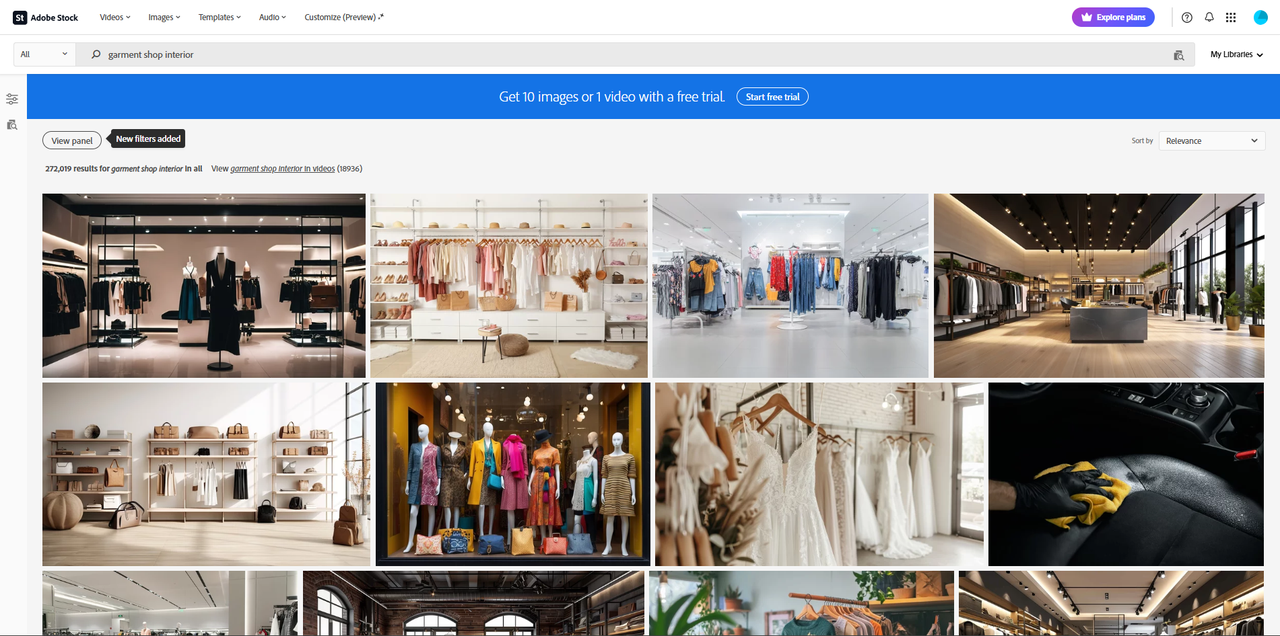Open the colorful mannequin shop window thumbnail
1280x636 pixels.
pos(511,472)
